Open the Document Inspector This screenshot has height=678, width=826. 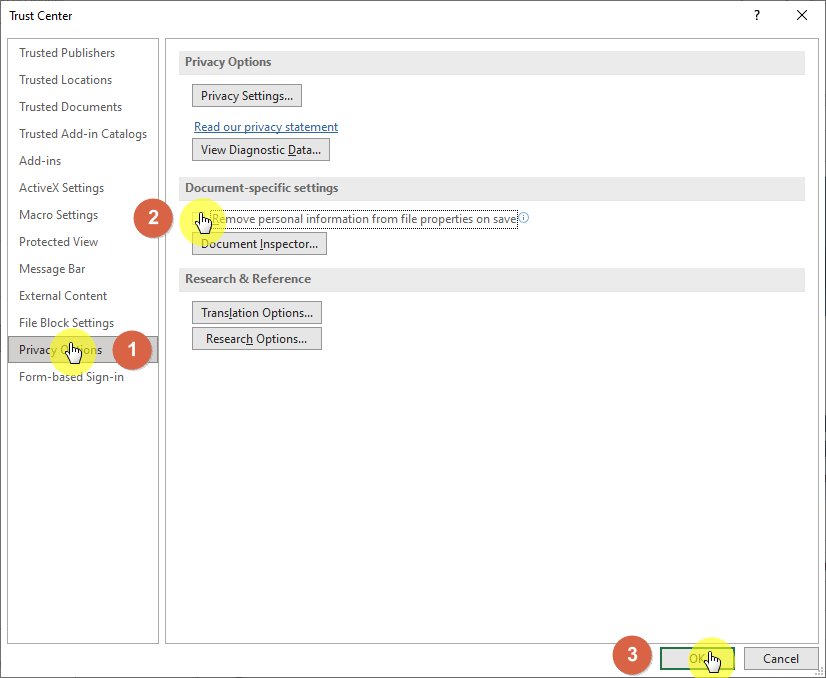259,244
